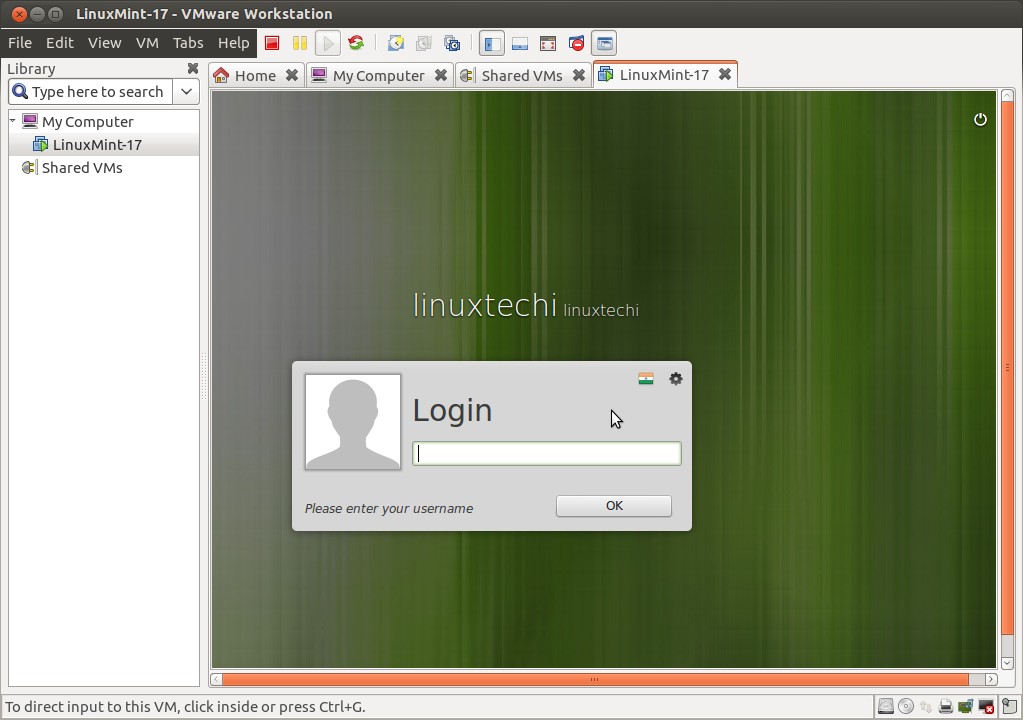Viewport: 1023px width, 720px height.
Task: Toggle the library sidebar view icon
Action: [x=492, y=44]
